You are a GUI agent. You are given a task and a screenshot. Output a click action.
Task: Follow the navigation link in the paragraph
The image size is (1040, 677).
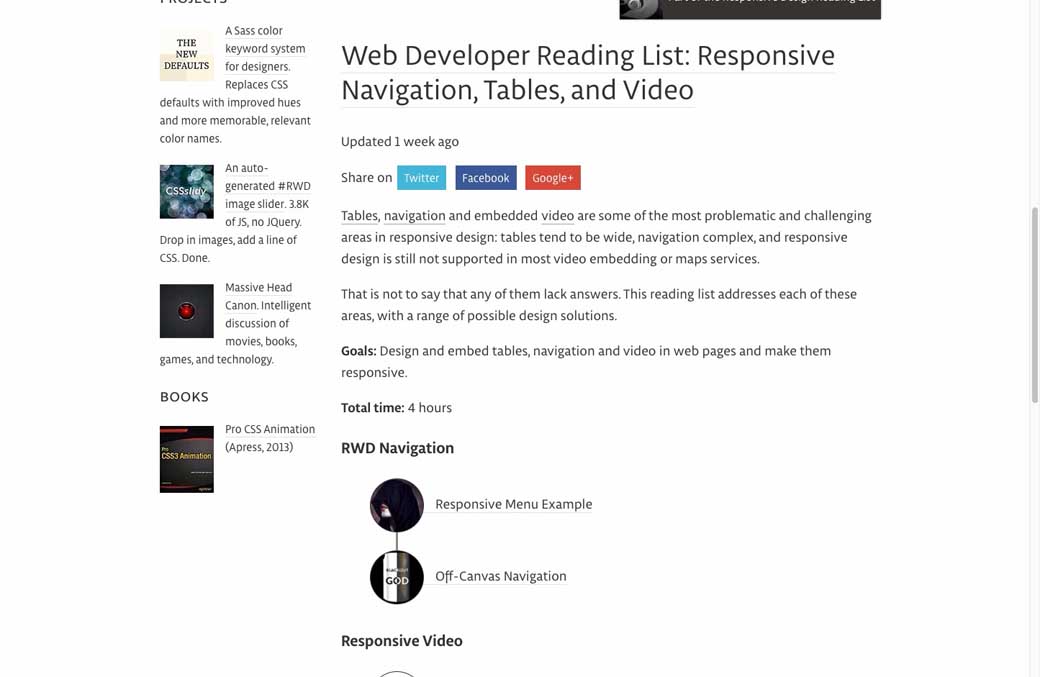tap(414, 216)
